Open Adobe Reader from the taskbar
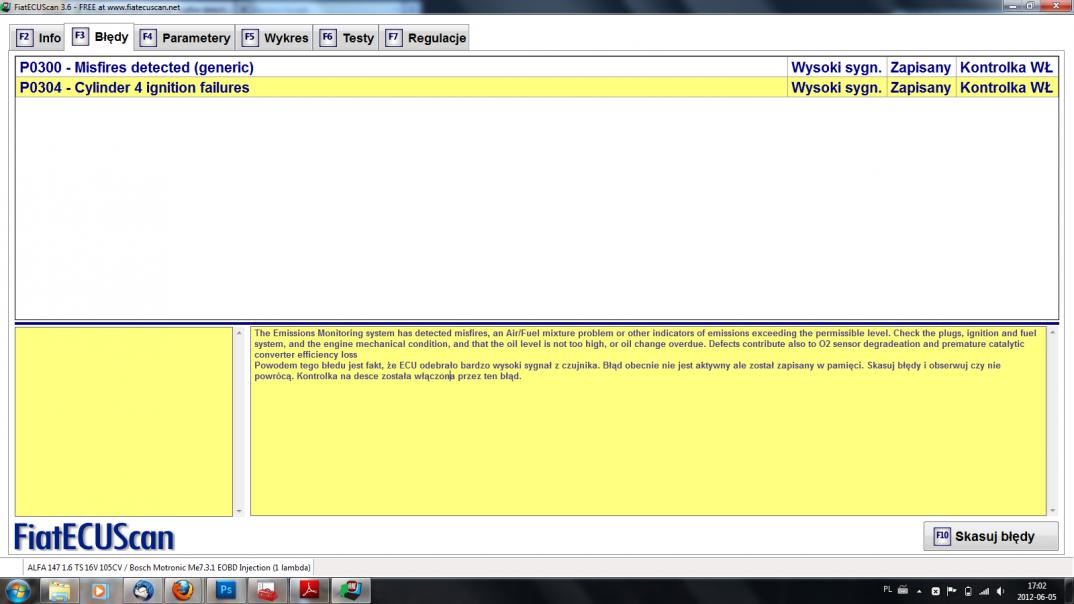 [x=309, y=590]
